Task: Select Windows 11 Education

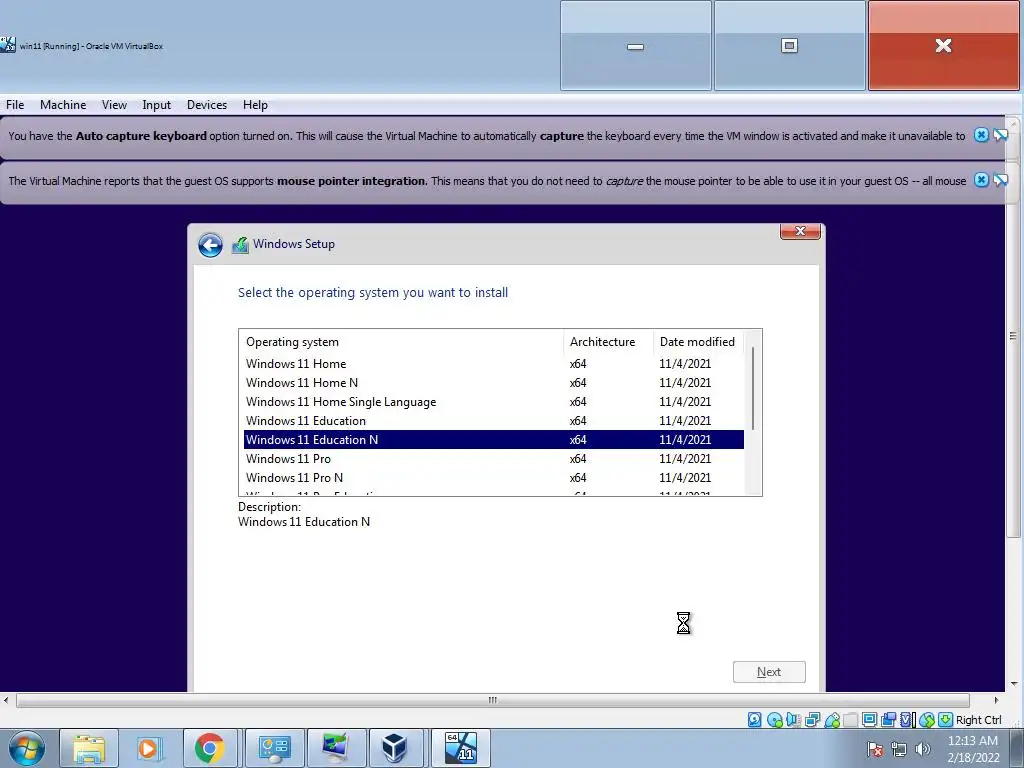Action: point(494,421)
